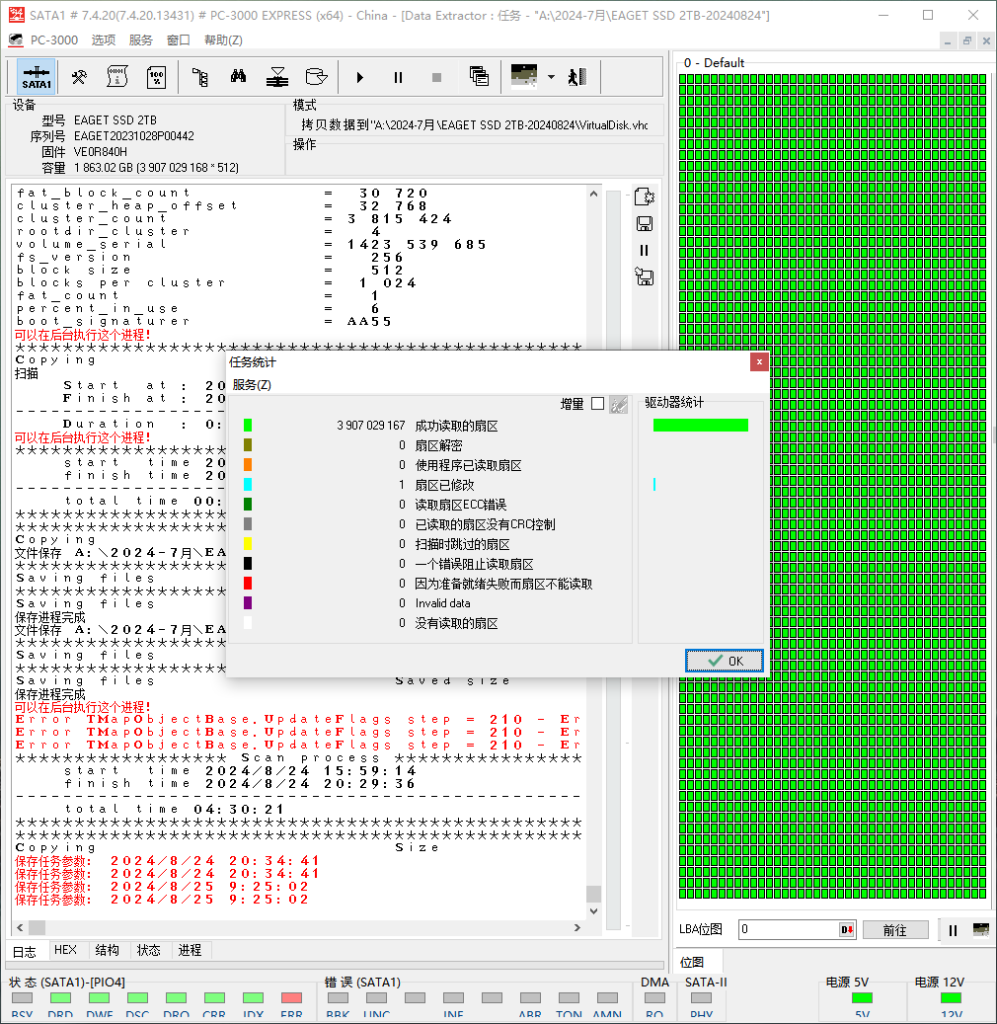This screenshot has width=997, height=1024.
Task: Click the inner MDI window close button
Action: click(x=987, y=40)
